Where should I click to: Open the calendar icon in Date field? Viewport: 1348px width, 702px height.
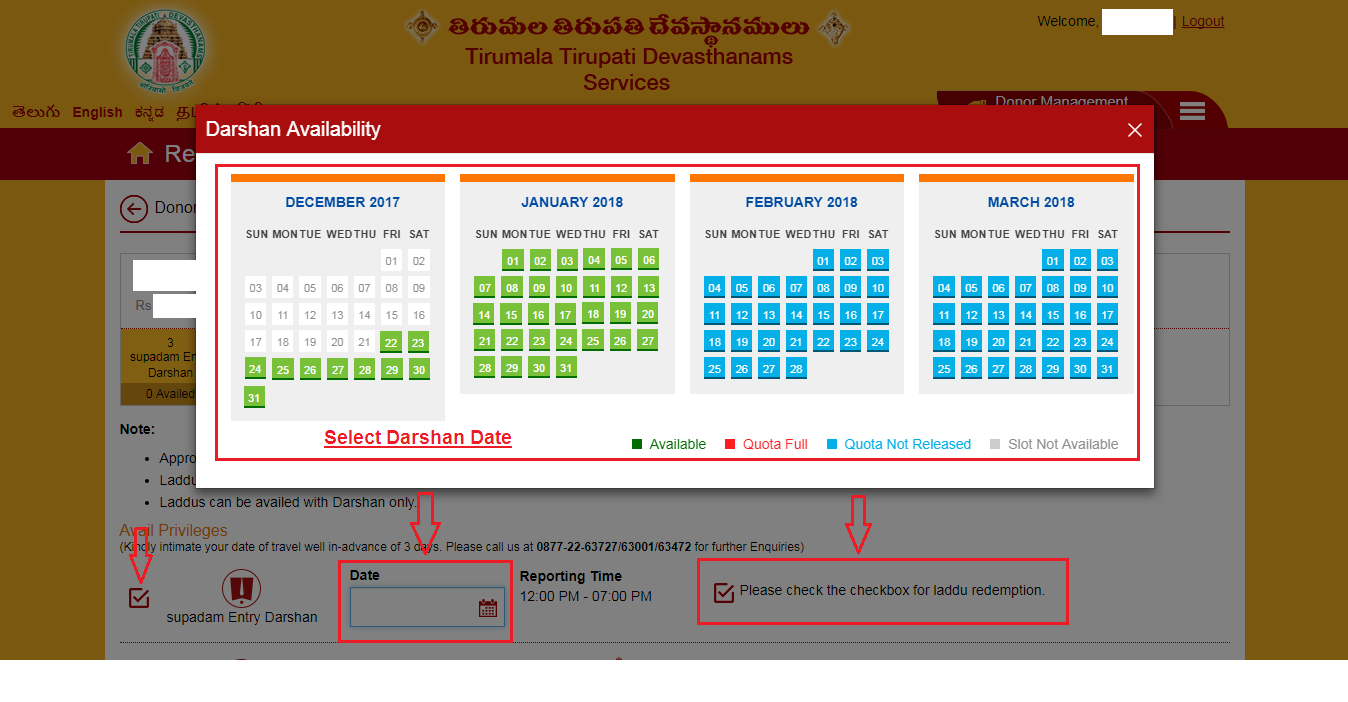pyautogui.click(x=488, y=607)
